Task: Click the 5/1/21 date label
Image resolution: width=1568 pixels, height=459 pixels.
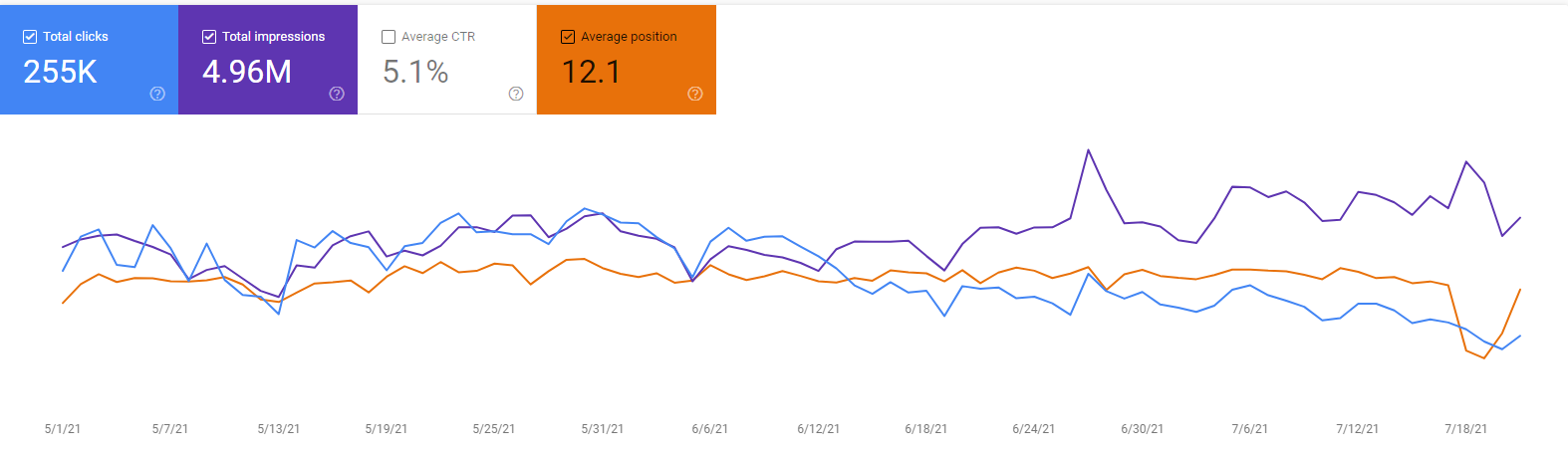Action: point(63,429)
